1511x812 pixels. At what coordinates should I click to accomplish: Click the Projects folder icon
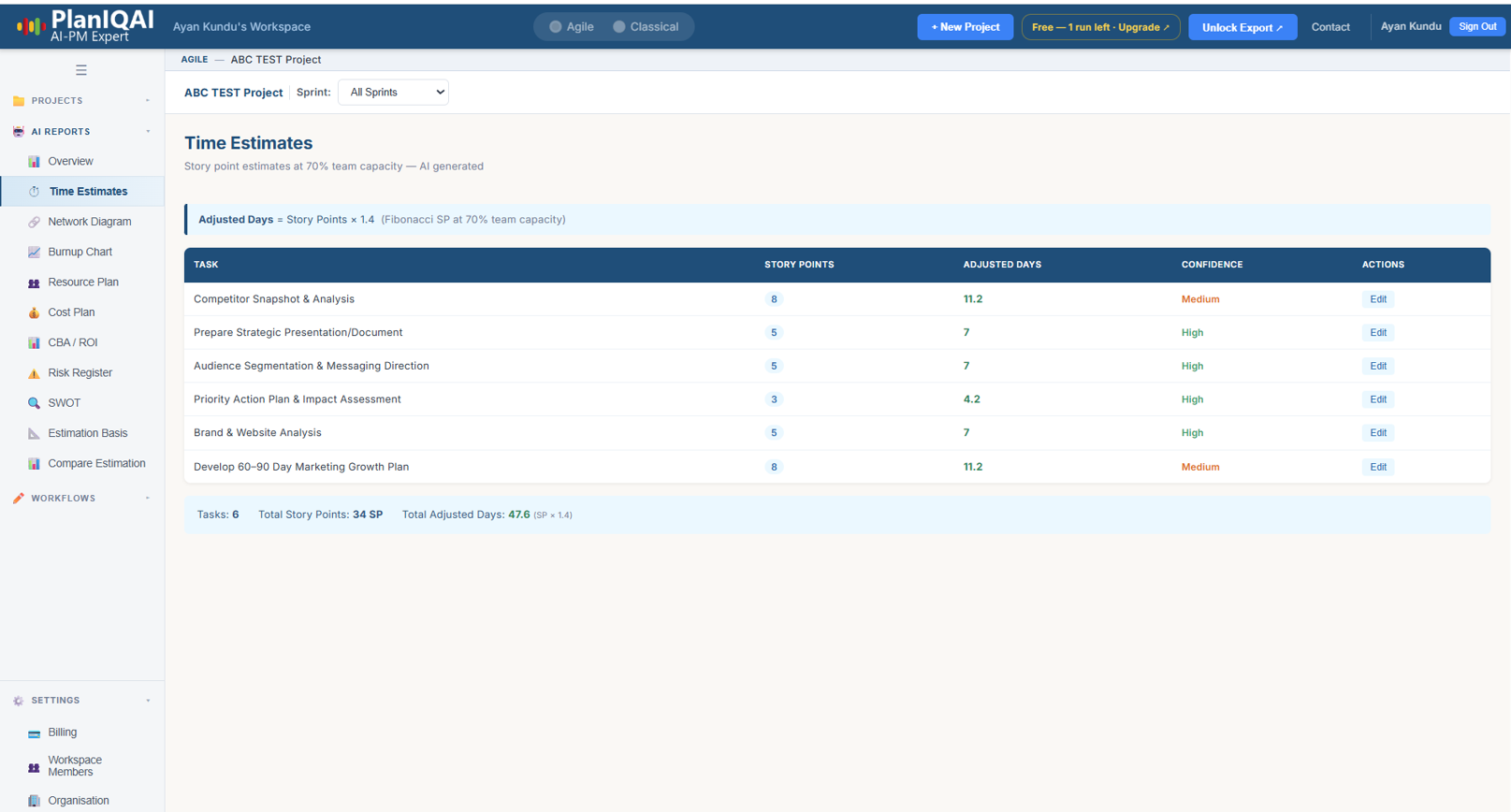[19, 101]
